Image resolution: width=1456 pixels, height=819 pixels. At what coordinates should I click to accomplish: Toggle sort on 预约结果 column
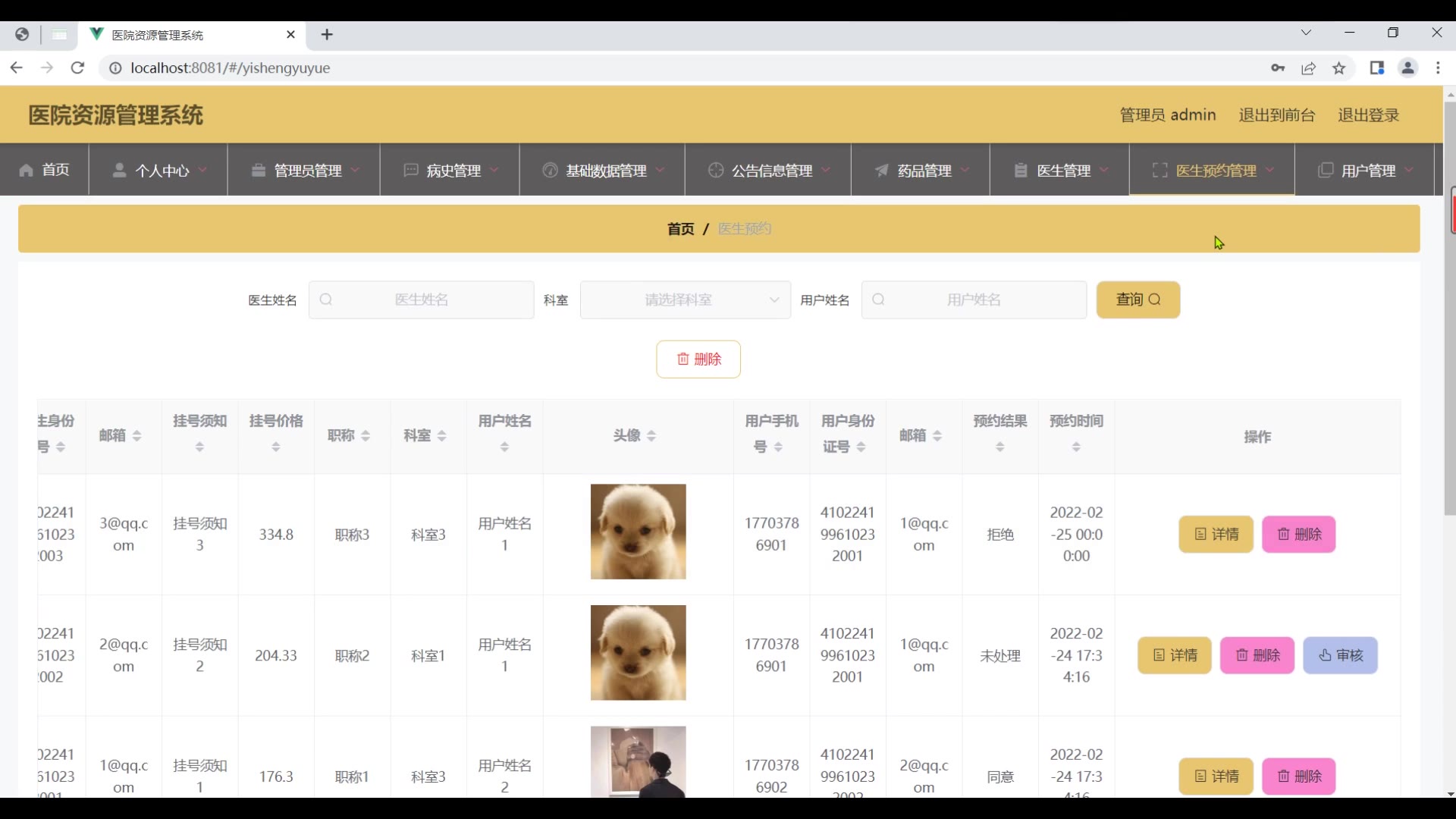(x=999, y=447)
